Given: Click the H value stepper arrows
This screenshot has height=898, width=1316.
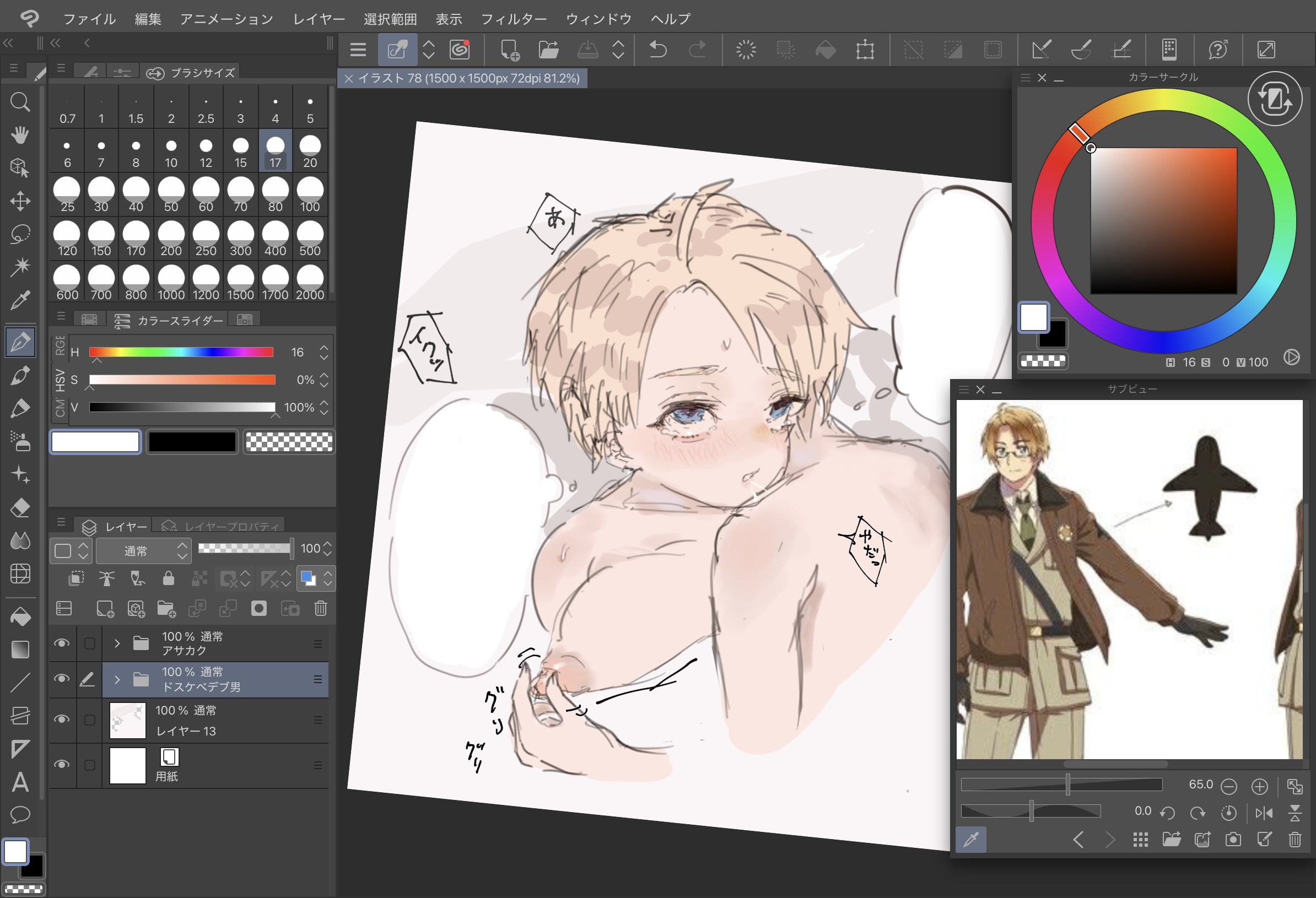Looking at the screenshot, I should coord(324,352).
